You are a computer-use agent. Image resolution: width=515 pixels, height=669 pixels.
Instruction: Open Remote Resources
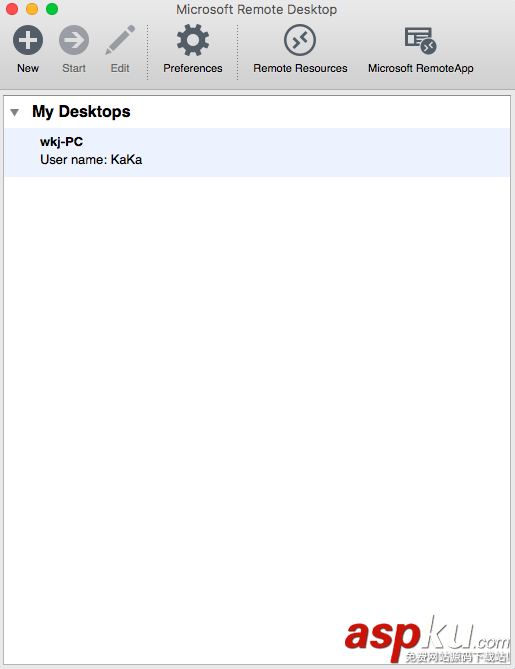pyautogui.click(x=300, y=41)
